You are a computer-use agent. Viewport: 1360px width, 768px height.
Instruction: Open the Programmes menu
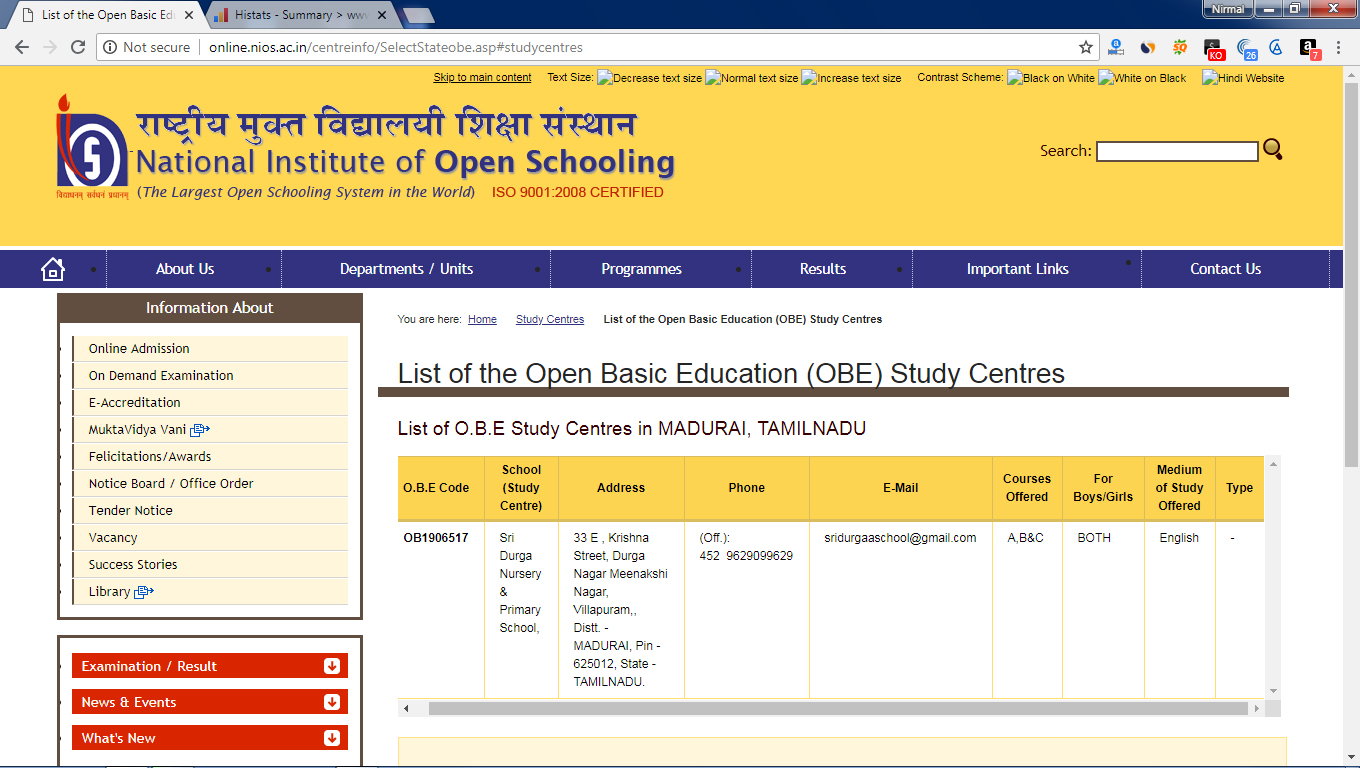(641, 269)
